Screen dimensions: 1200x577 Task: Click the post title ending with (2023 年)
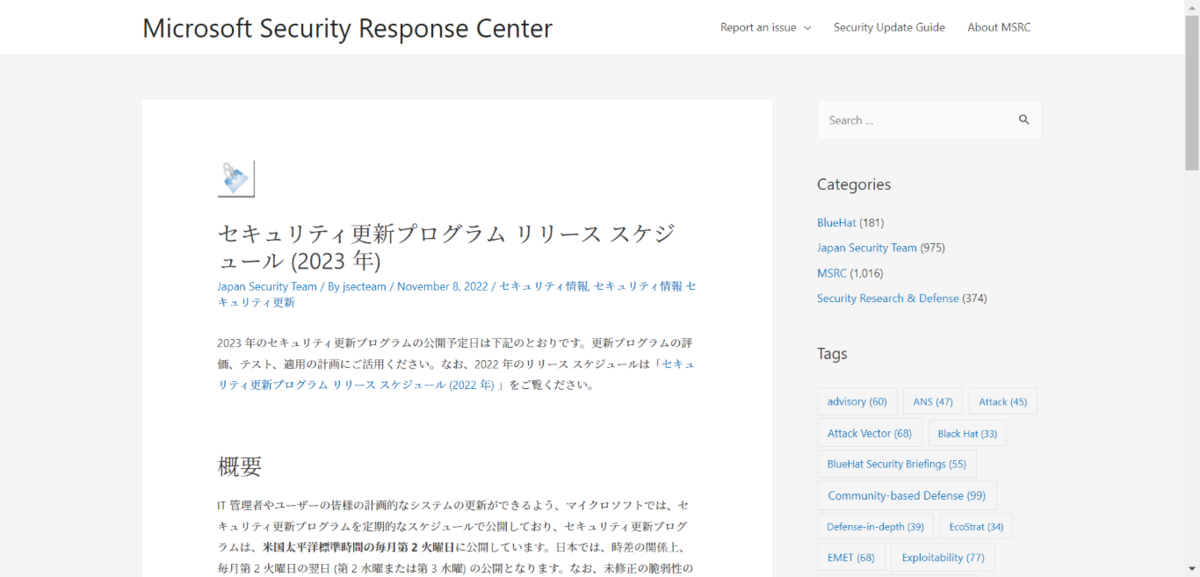(446, 247)
